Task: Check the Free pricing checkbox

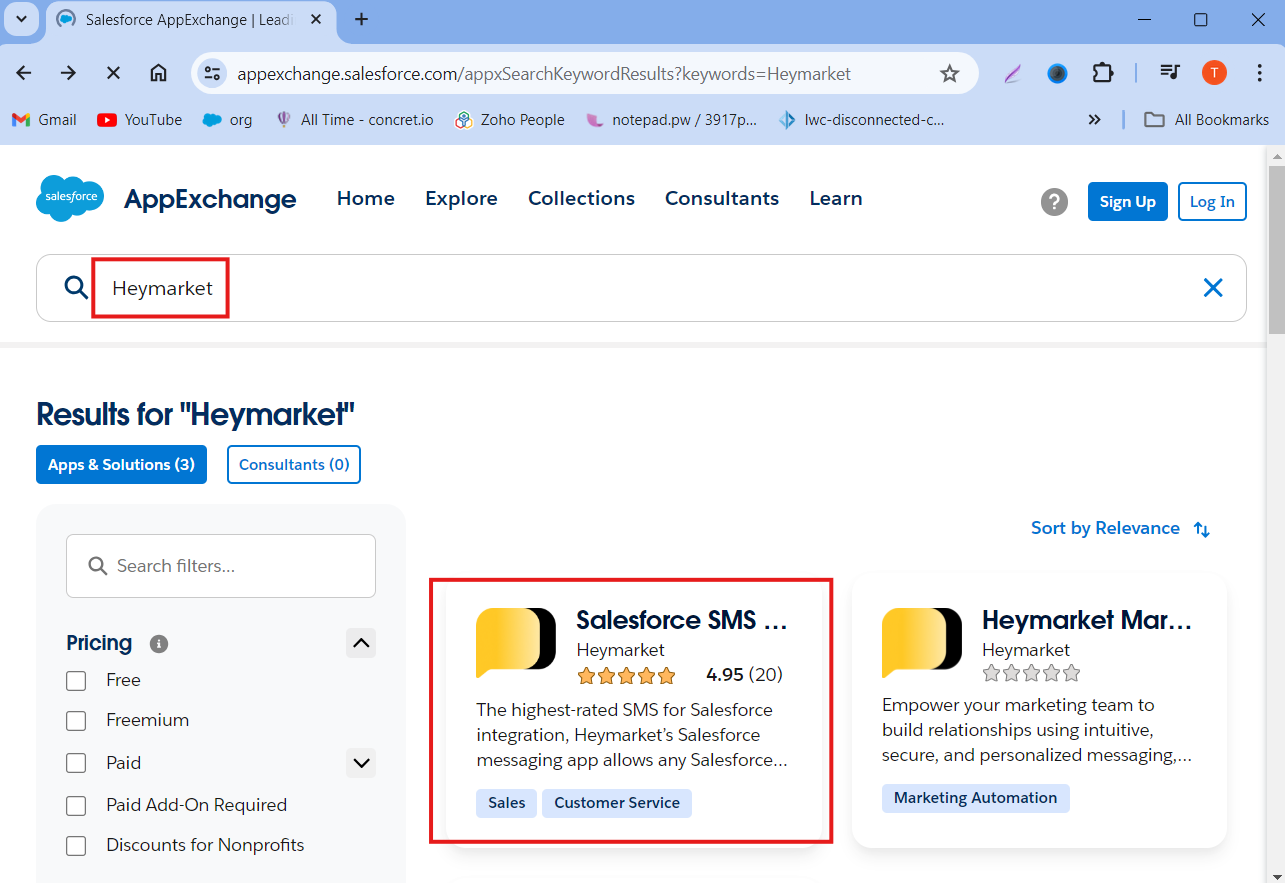Action: point(76,681)
